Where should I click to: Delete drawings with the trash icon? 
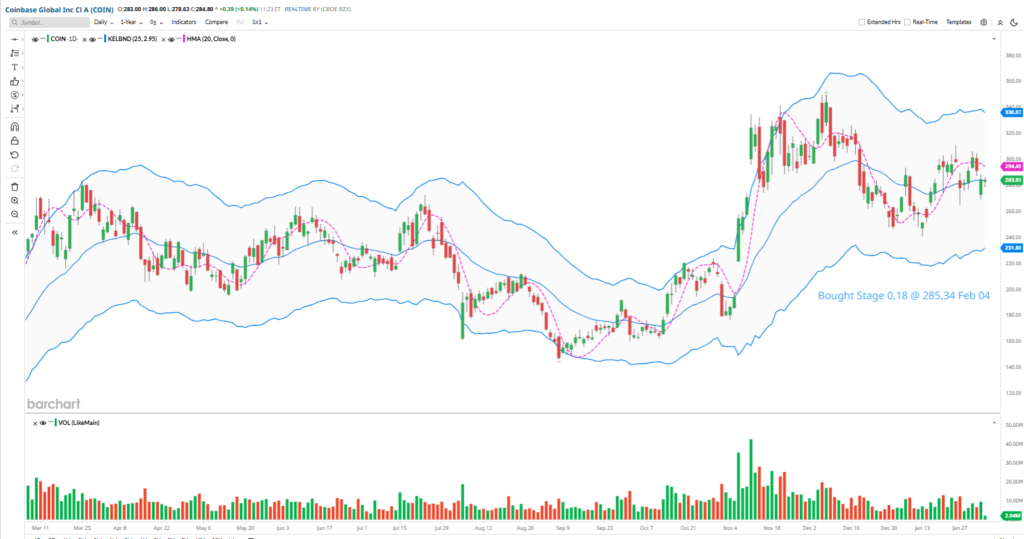click(14, 187)
